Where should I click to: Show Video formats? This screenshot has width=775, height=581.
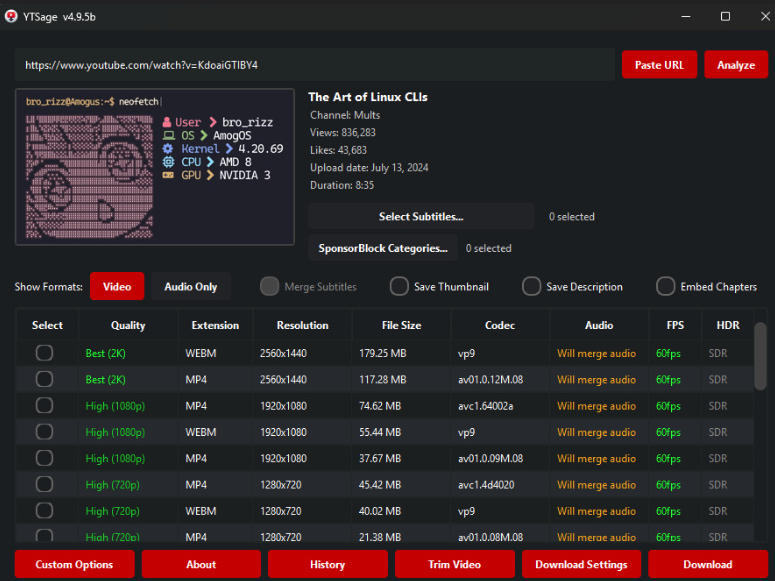[x=117, y=287]
